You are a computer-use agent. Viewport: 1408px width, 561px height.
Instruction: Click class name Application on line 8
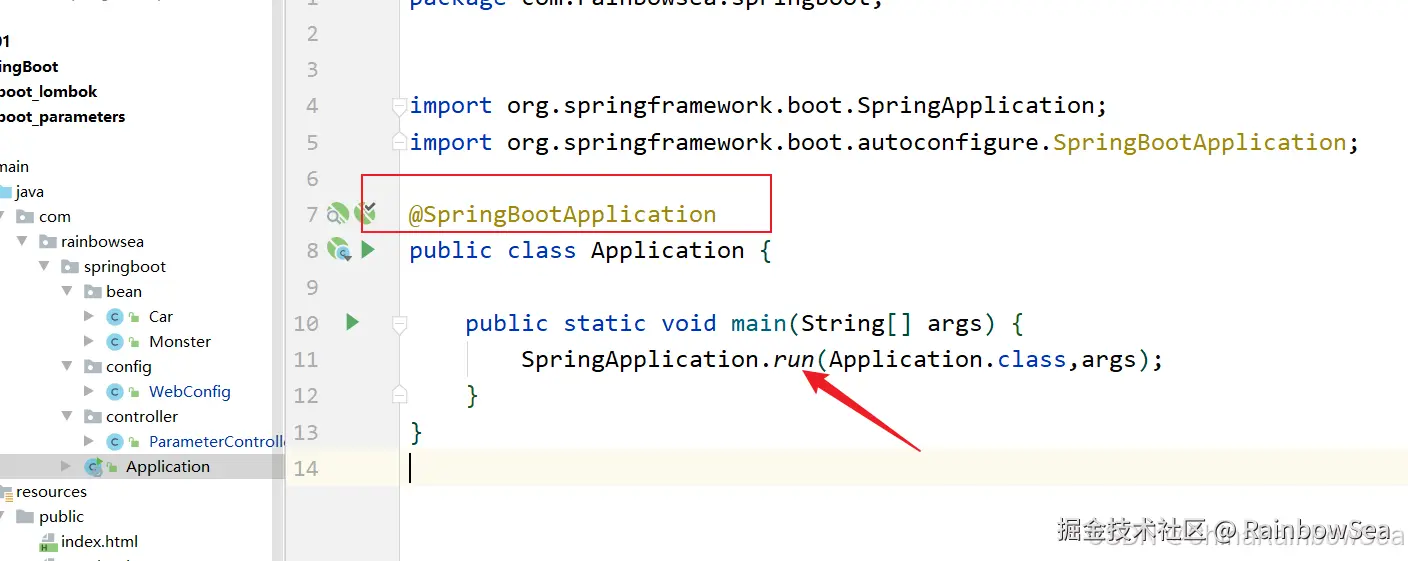pos(668,250)
